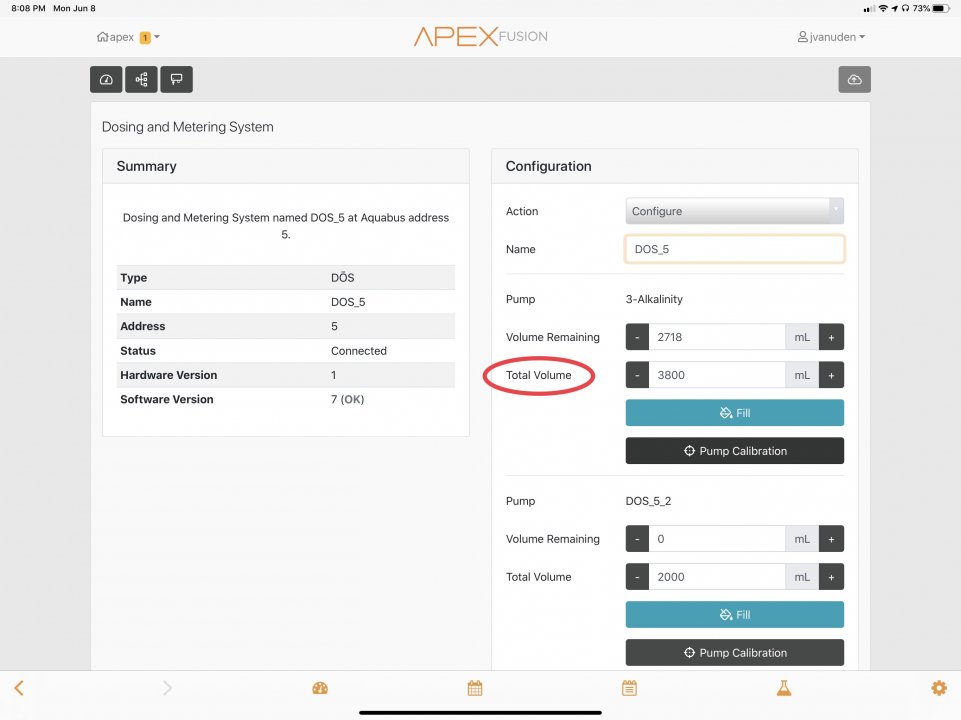
Task: Increase DOS_5_2 Total Volume with plus
Action: click(832, 577)
